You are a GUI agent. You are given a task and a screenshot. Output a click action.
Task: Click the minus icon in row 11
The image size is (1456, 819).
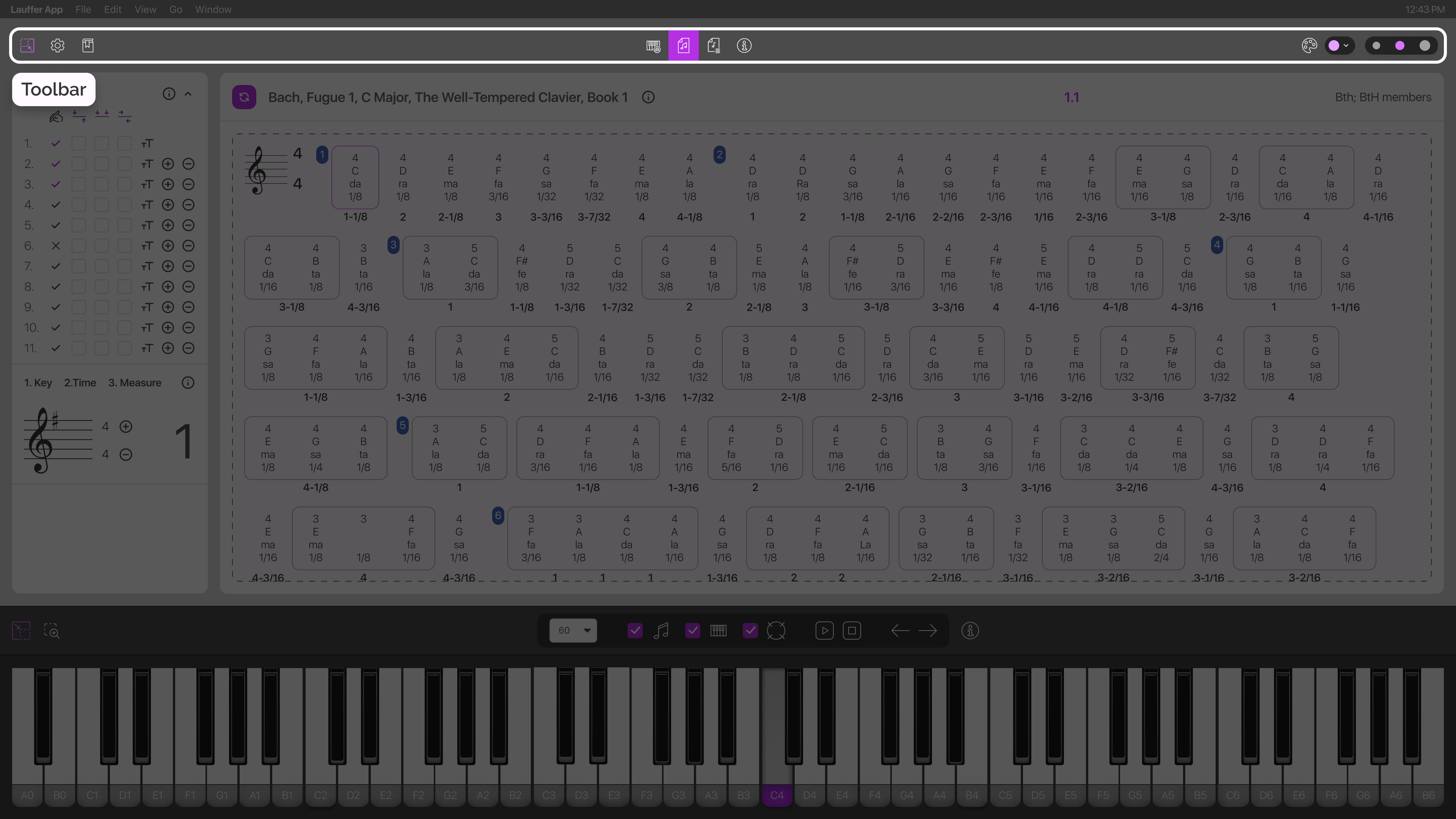pos(189,348)
